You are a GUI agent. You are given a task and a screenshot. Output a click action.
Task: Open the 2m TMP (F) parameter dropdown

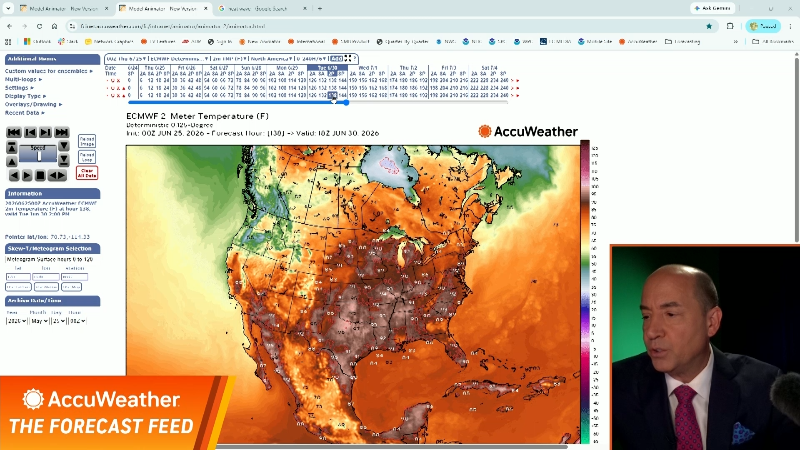(230, 59)
